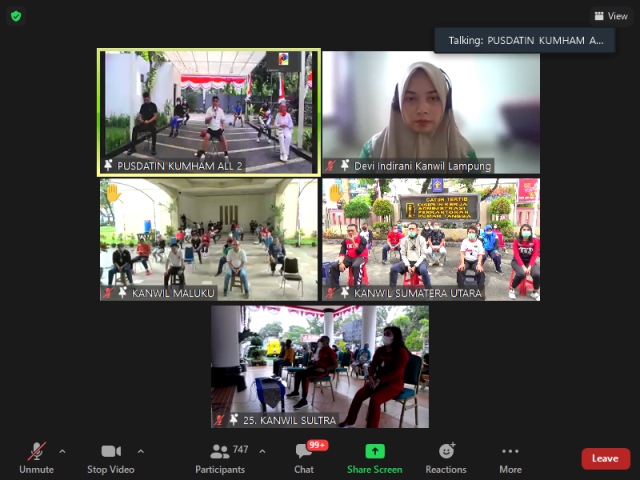Click muted mic icon on Devi Indirani tile
The image size is (640, 480).
pyautogui.click(x=331, y=166)
